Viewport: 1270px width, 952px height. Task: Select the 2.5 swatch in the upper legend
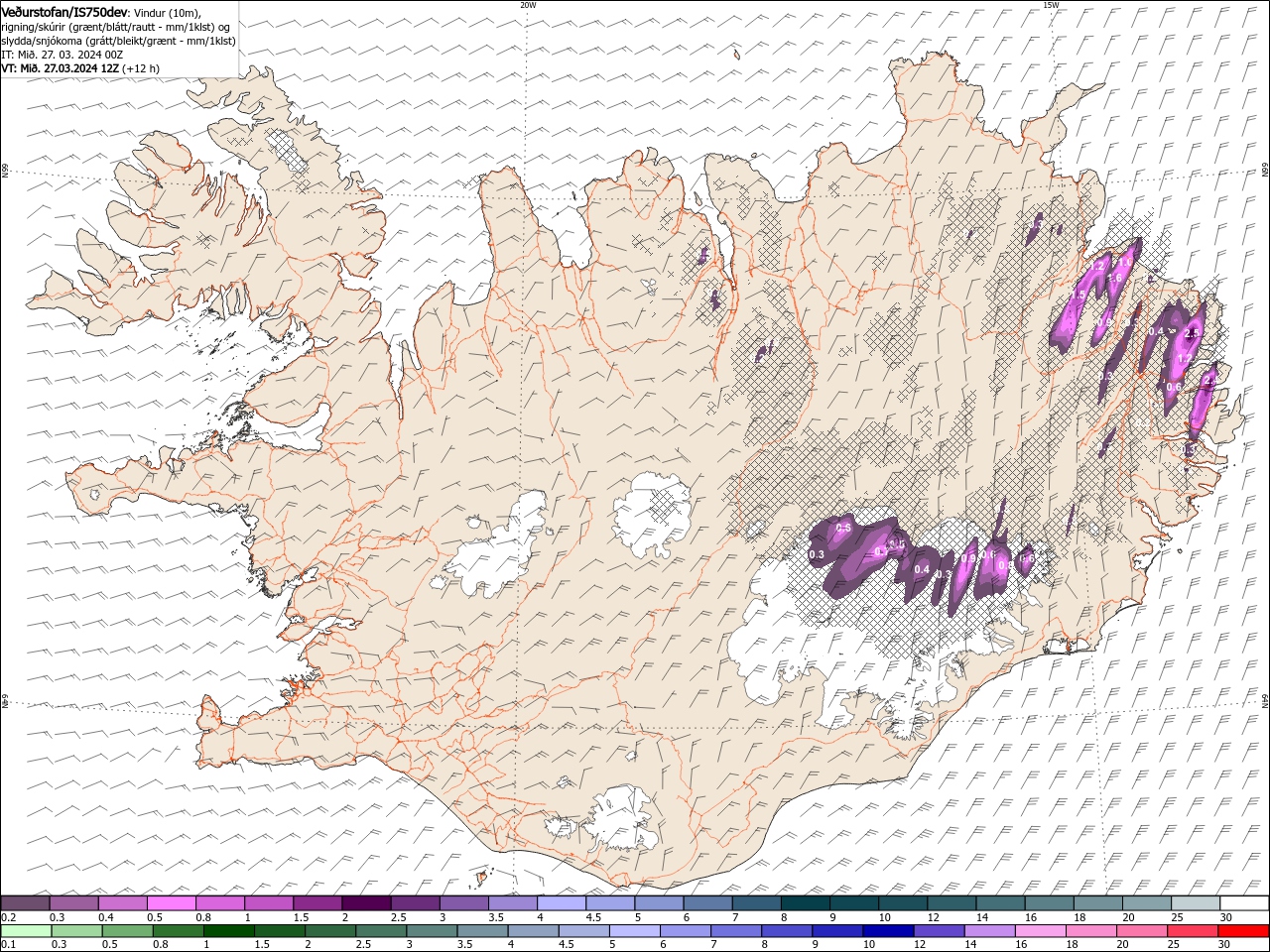(x=414, y=903)
